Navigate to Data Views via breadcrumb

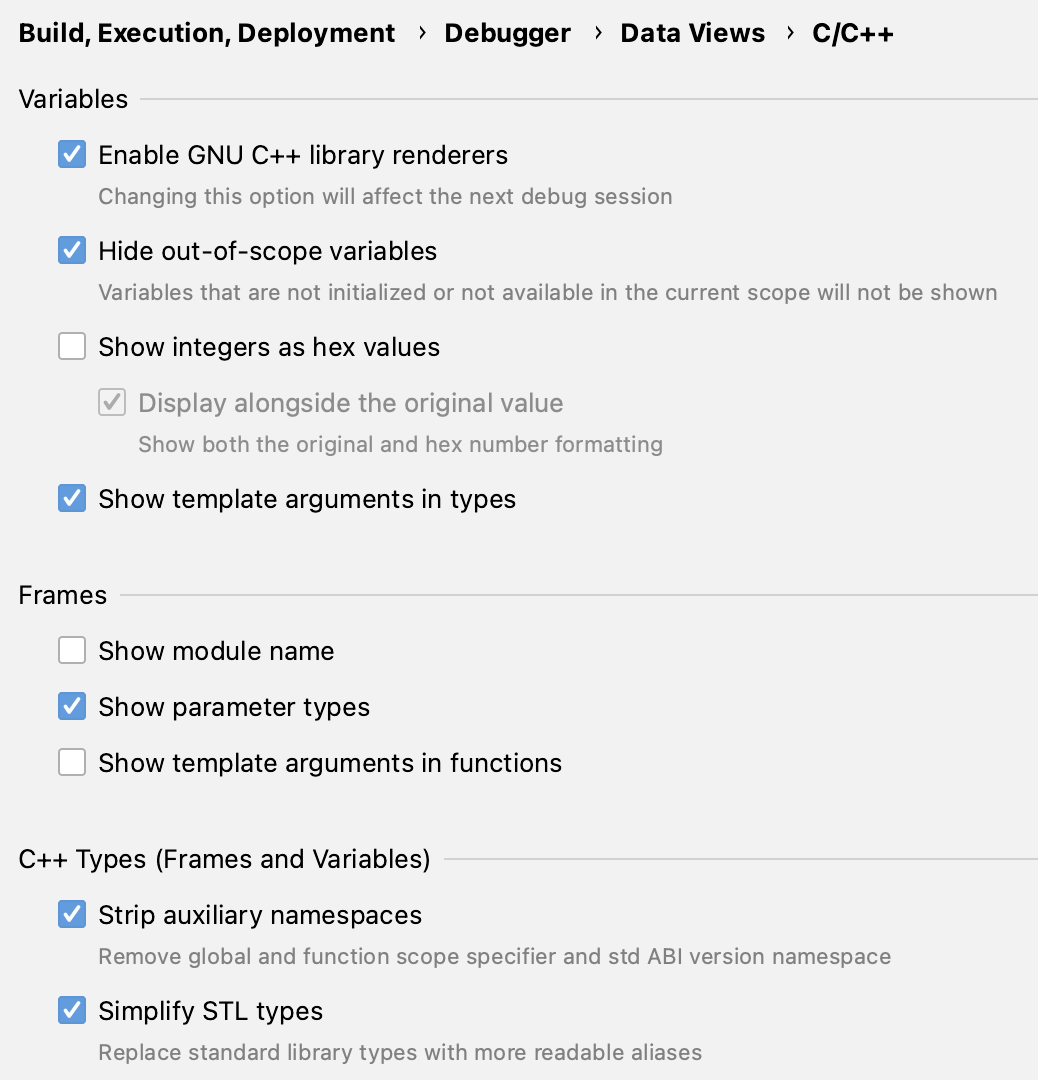click(x=692, y=33)
